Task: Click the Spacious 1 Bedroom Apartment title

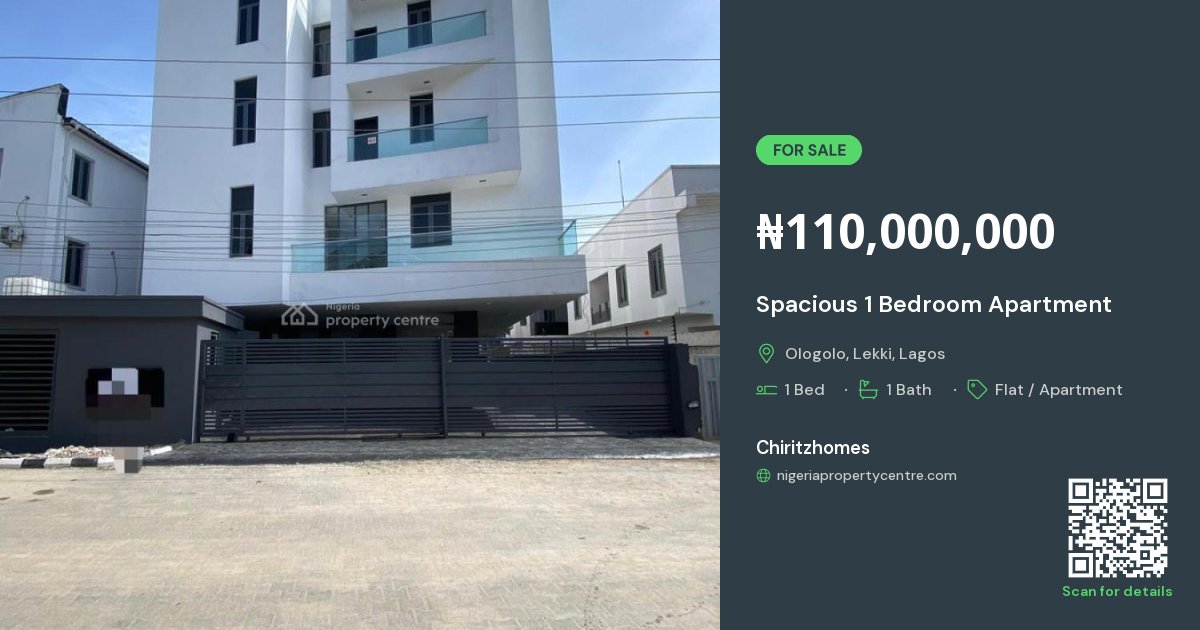Action: pyautogui.click(x=934, y=304)
